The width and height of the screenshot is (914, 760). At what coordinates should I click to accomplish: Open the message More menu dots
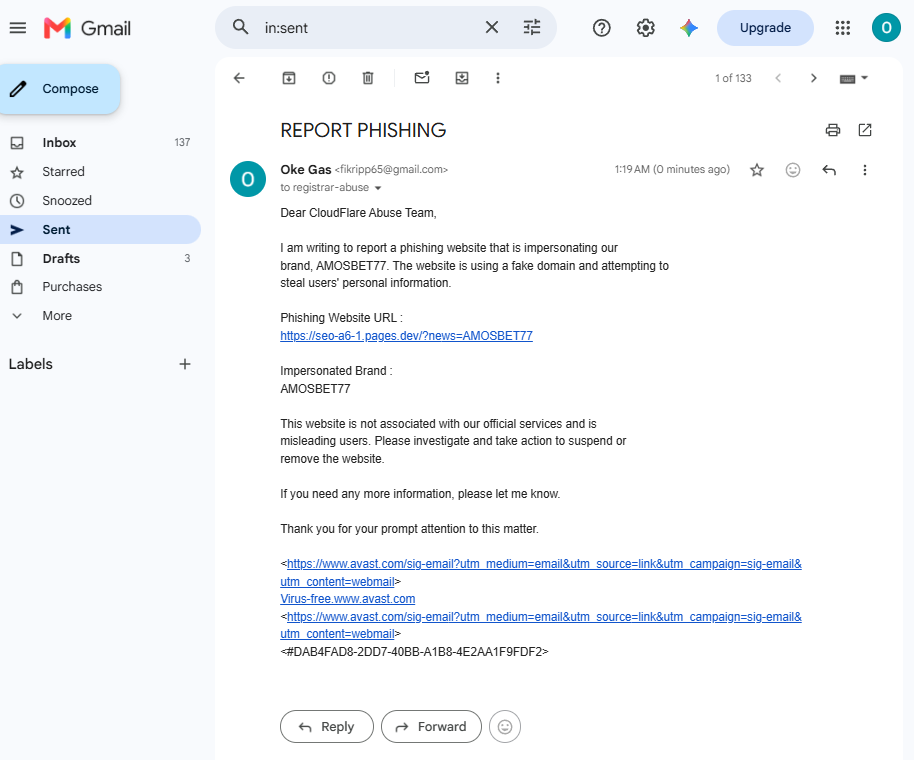[864, 170]
